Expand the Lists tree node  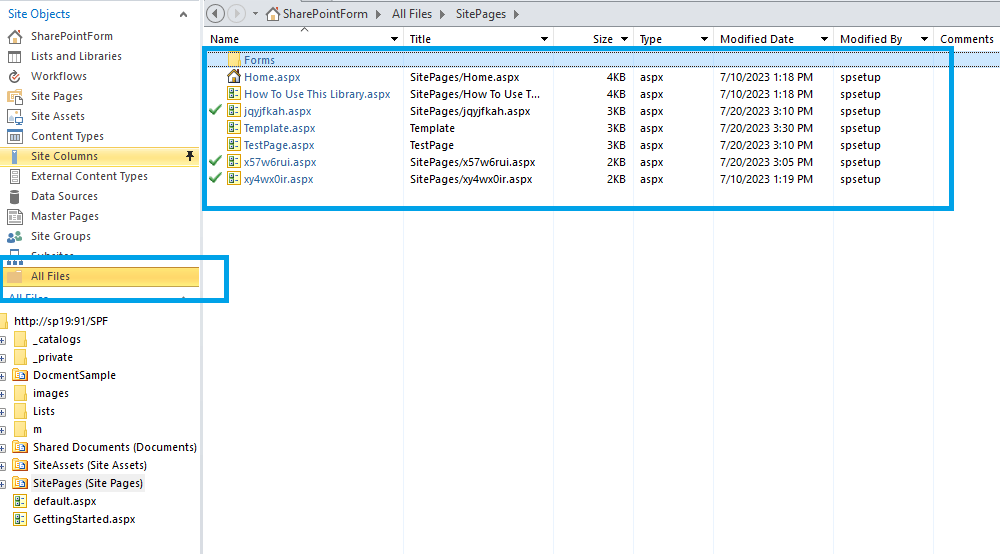coord(3,412)
